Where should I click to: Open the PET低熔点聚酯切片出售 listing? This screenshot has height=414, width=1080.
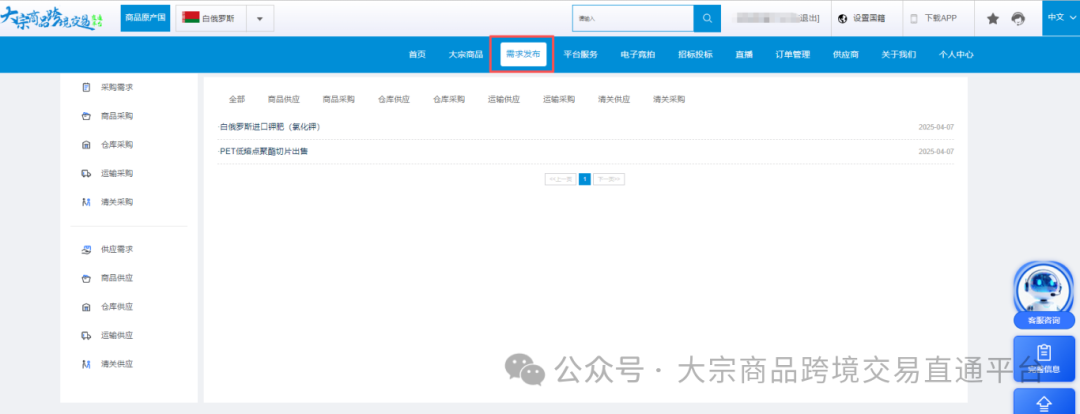click(x=264, y=151)
